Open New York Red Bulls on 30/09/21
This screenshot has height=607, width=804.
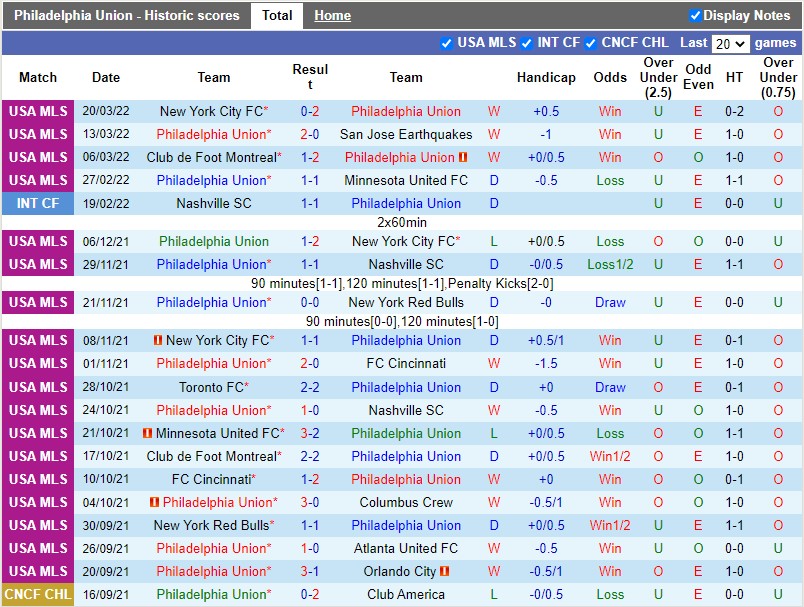pos(211,525)
